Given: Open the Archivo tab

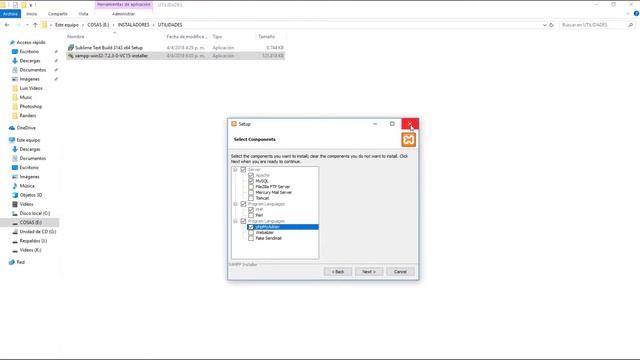Looking at the screenshot, I should click(10, 14).
